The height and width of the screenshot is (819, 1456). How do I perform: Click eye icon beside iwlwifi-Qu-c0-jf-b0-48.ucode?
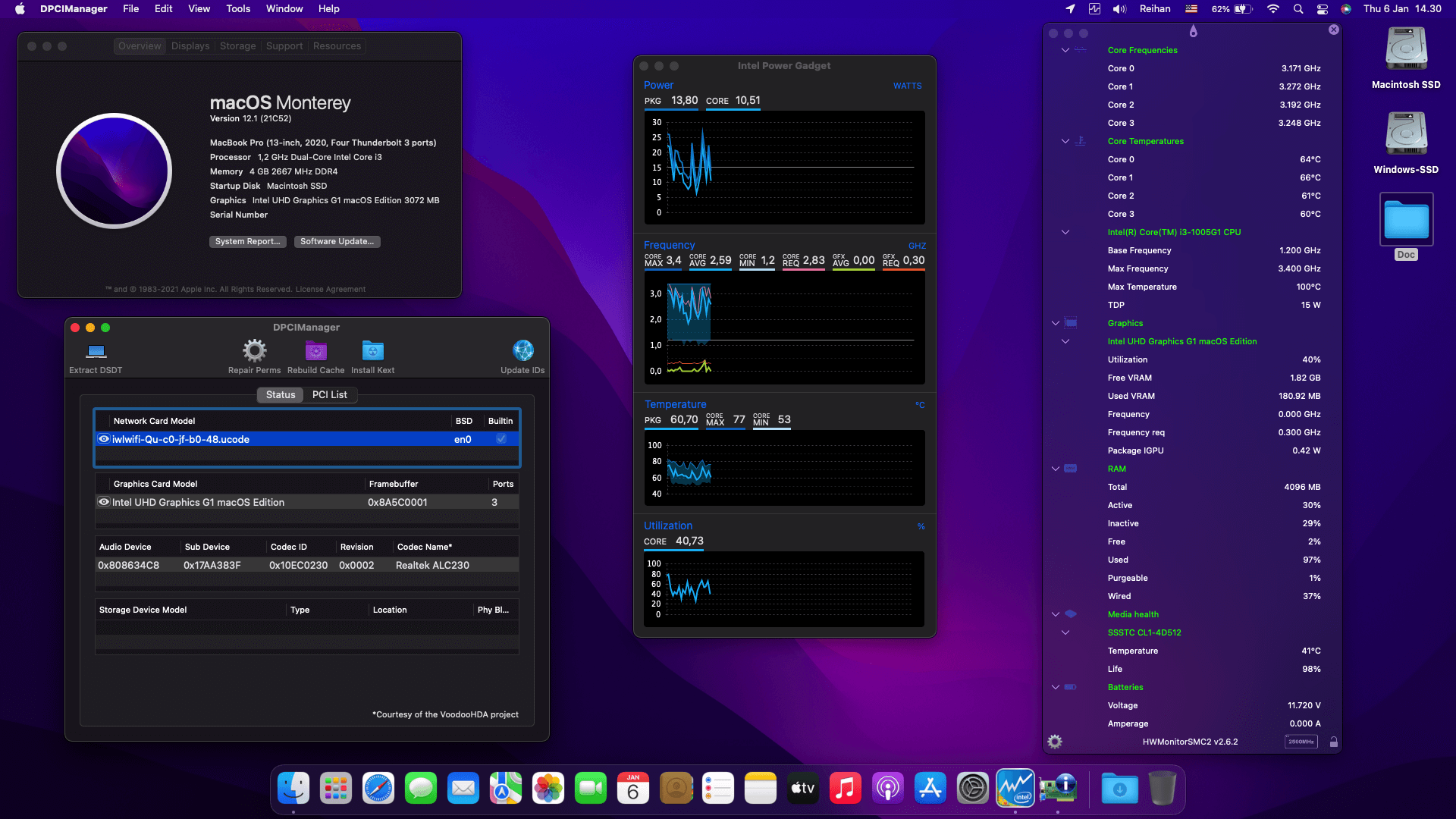click(104, 439)
